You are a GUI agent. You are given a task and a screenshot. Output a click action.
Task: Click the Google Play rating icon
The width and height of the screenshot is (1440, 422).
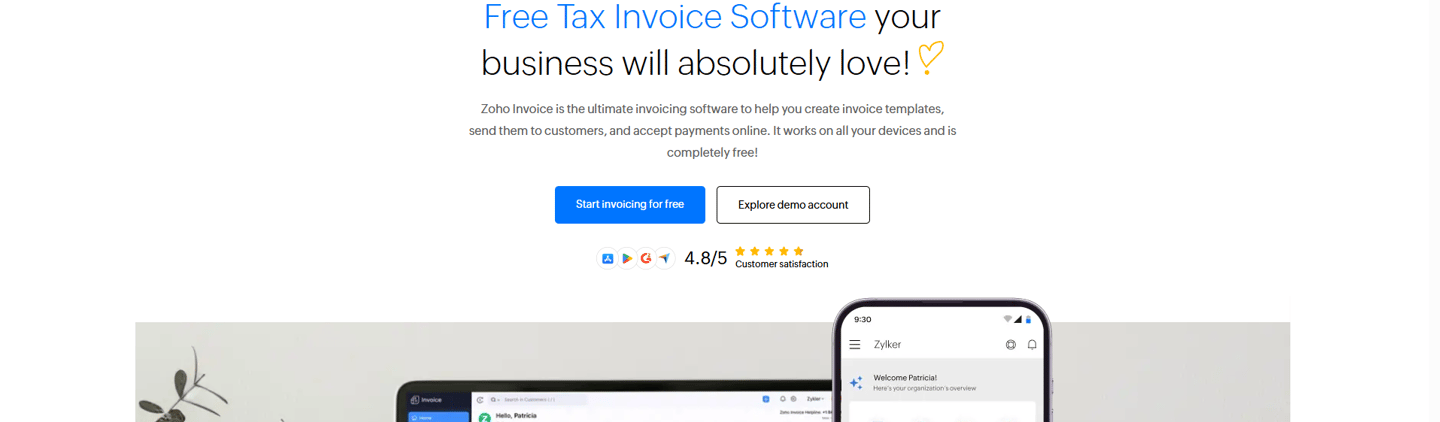pos(627,258)
